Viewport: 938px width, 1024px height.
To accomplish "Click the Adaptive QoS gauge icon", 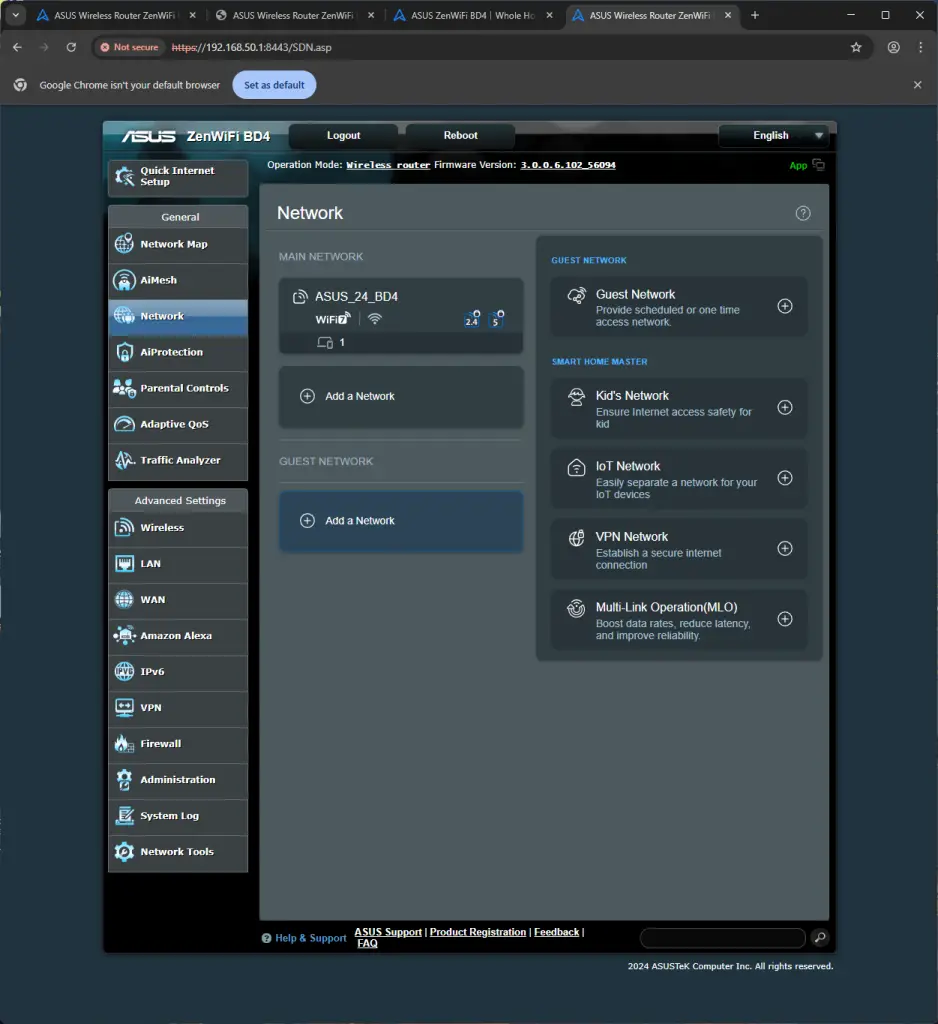I will pyautogui.click(x=124, y=424).
